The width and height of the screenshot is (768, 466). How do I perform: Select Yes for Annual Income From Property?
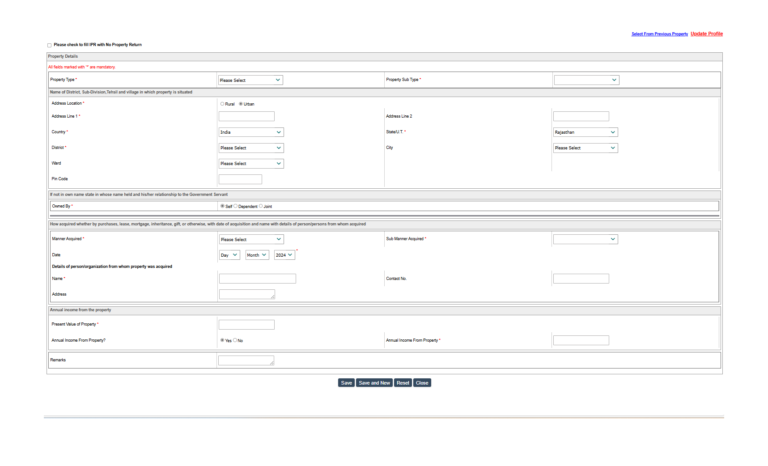[222, 340]
